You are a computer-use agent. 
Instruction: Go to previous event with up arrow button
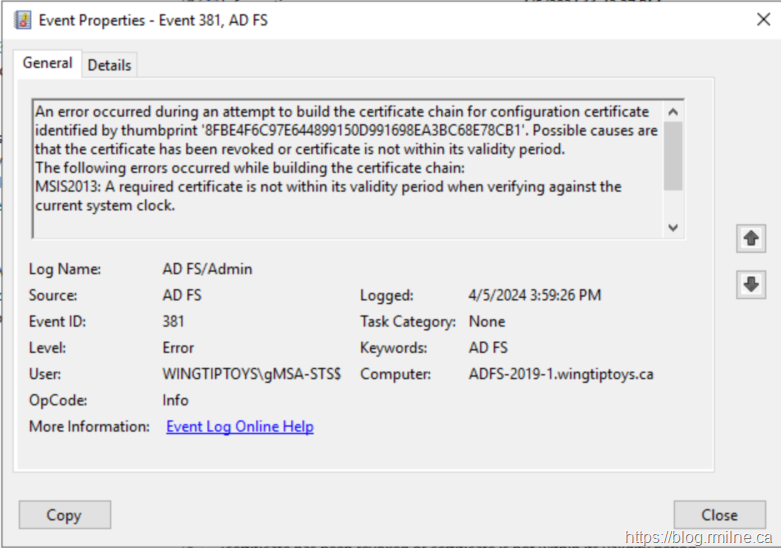[750, 239]
